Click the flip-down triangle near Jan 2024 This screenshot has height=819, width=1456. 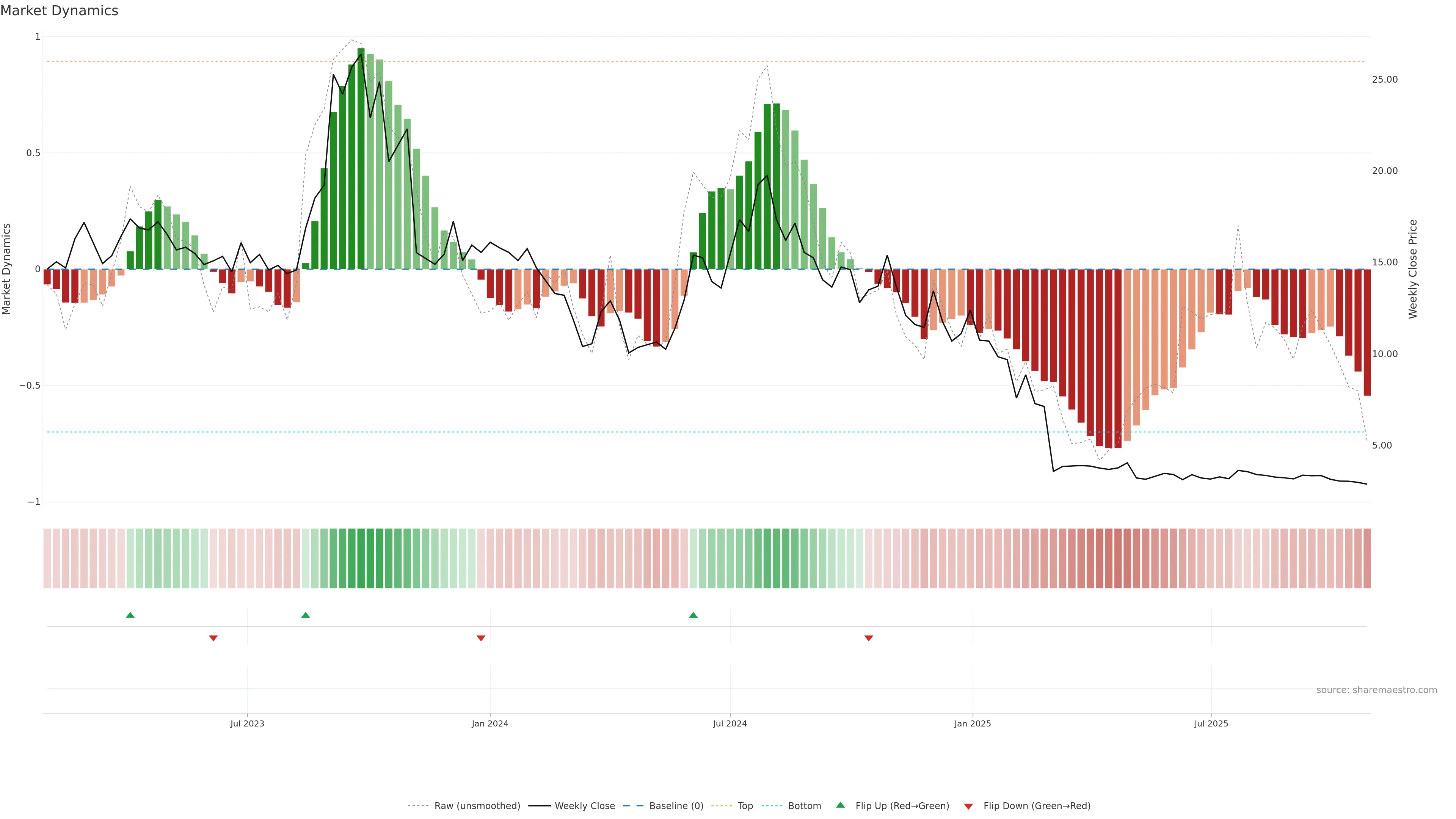(x=481, y=638)
